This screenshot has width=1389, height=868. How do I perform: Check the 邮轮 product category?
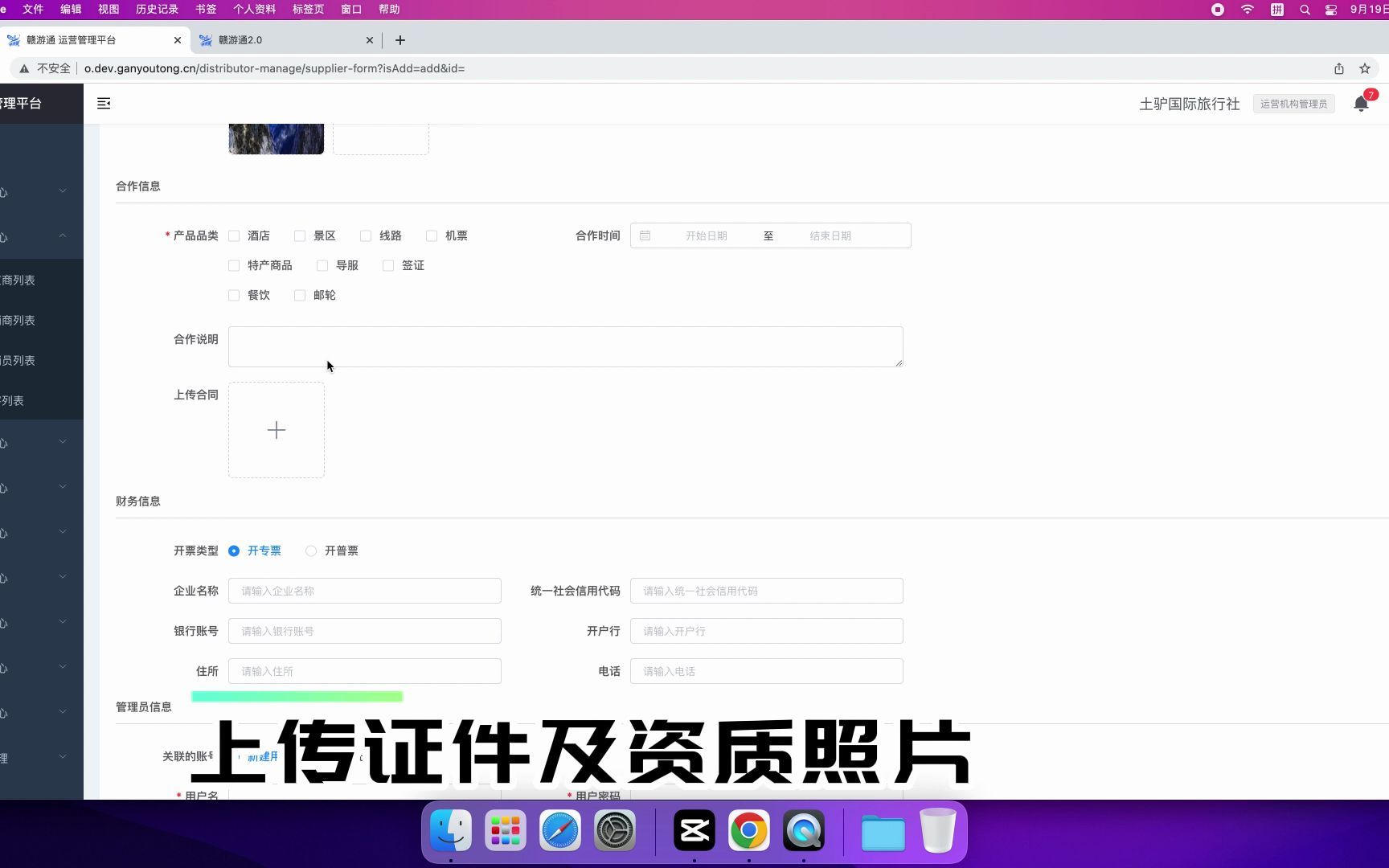coord(300,295)
